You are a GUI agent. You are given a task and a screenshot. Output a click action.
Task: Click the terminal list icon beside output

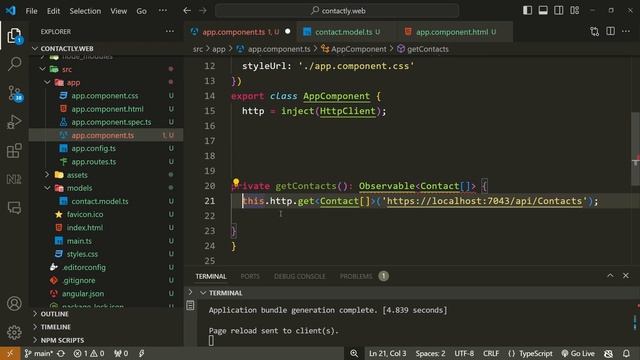pos(190,305)
